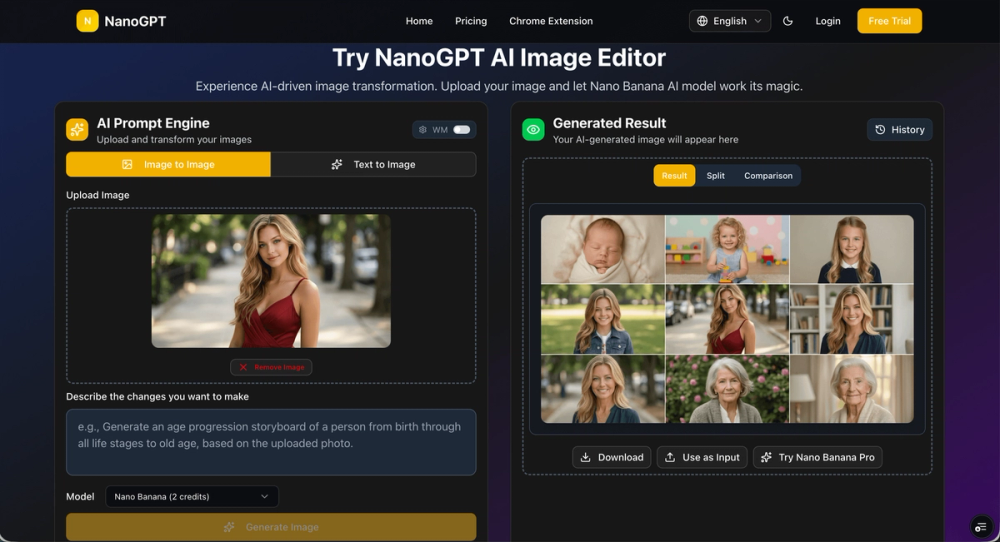Click the NanoGPT brand name
The width and height of the screenshot is (1000, 542).
coord(135,21)
